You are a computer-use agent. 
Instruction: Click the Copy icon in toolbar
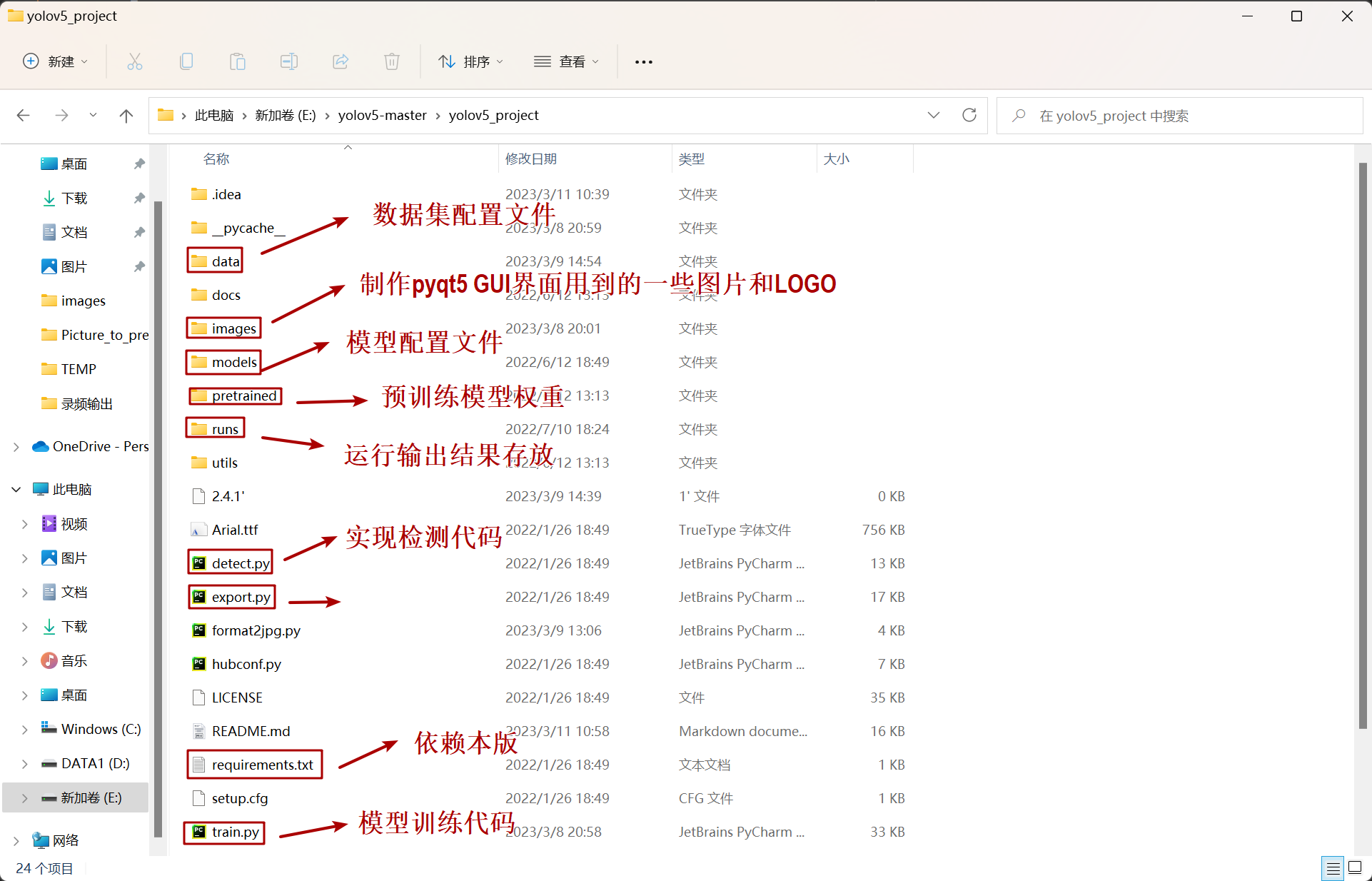186,61
